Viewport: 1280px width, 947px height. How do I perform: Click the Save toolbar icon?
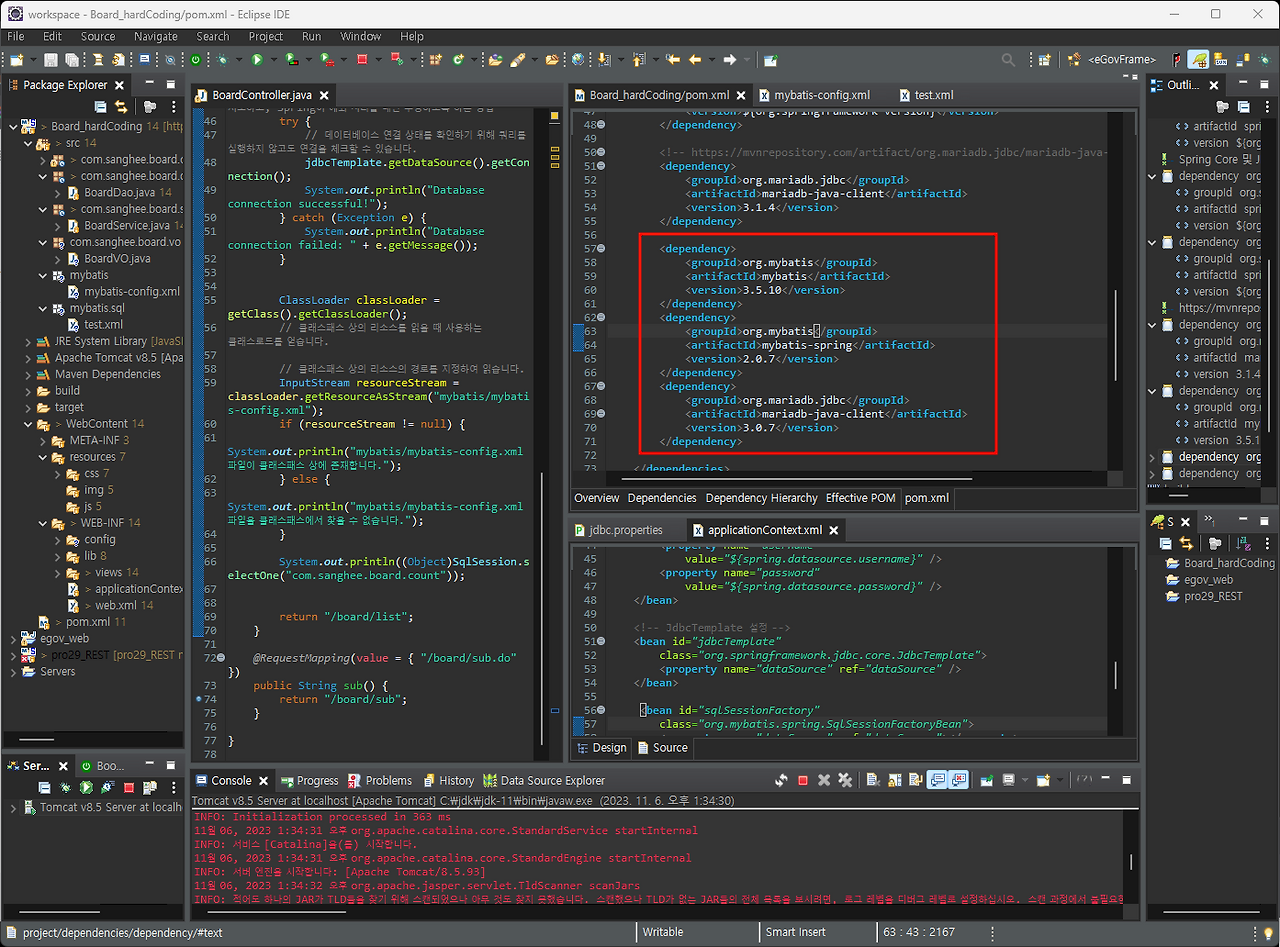[50, 60]
